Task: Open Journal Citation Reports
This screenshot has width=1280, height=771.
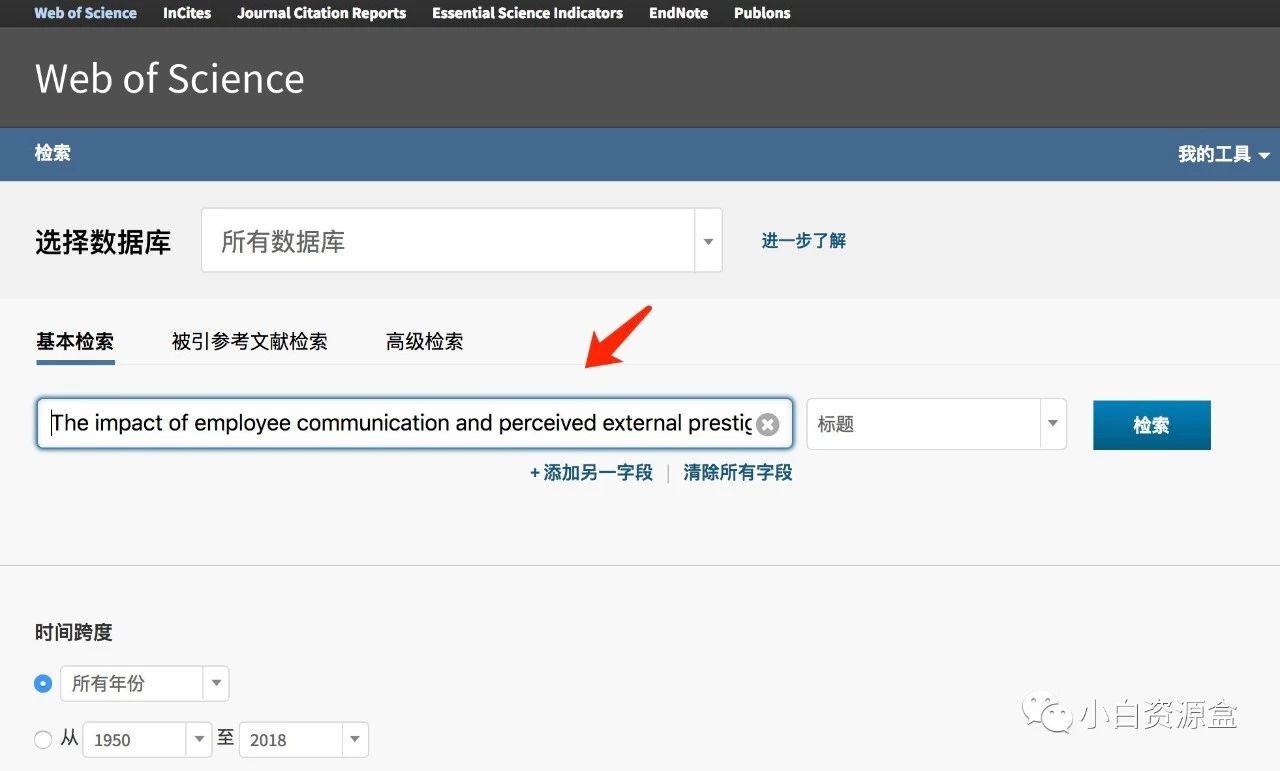Action: (x=321, y=13)
